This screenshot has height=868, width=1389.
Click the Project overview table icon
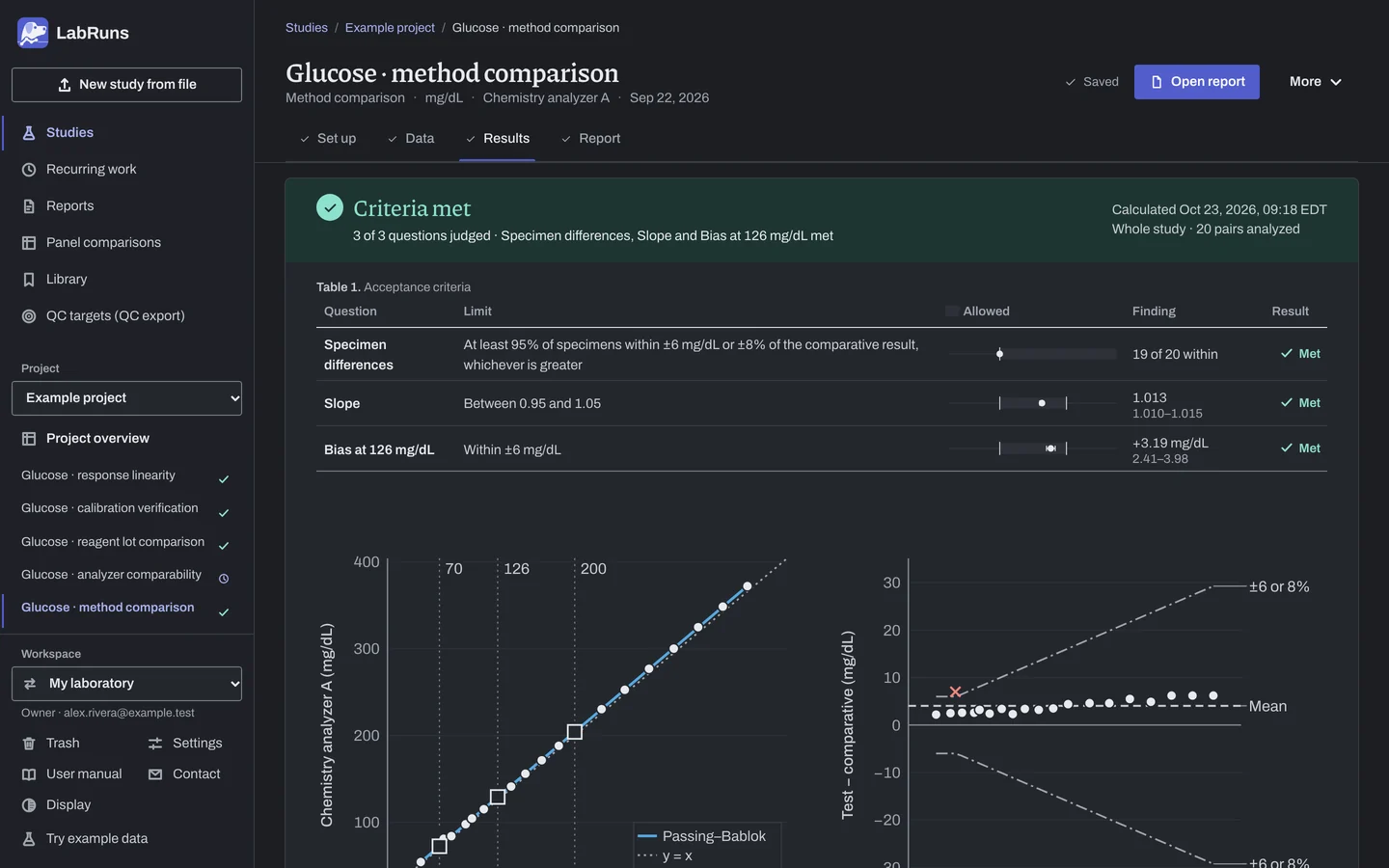29,439
